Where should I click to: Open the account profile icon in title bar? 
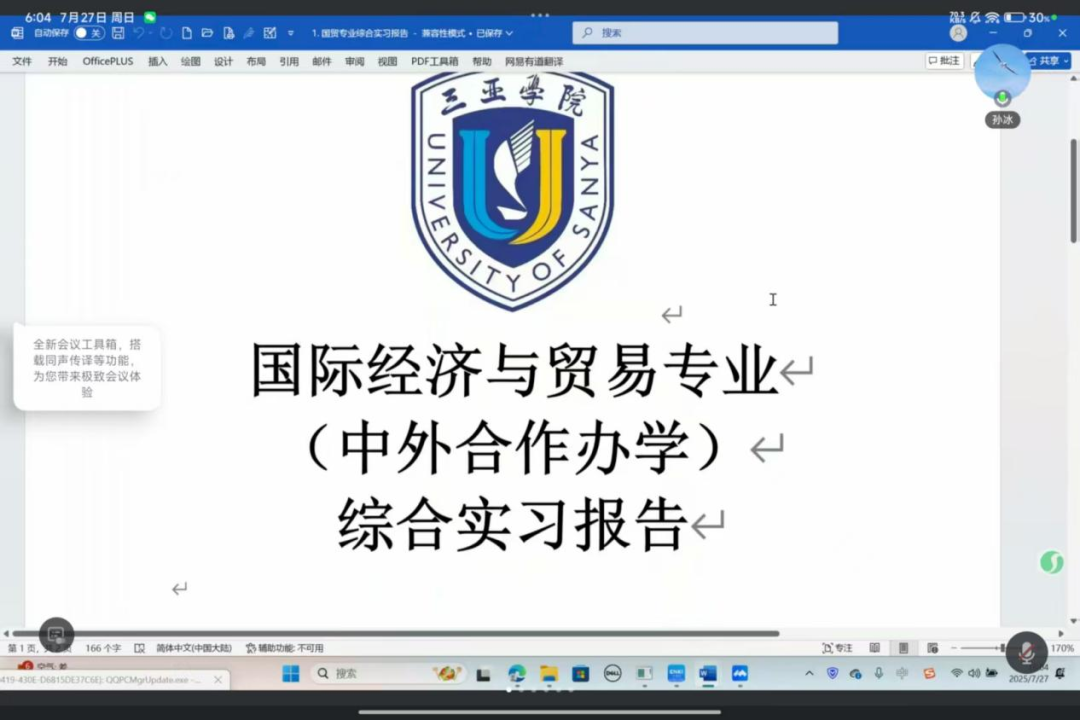tap(958, 32)
